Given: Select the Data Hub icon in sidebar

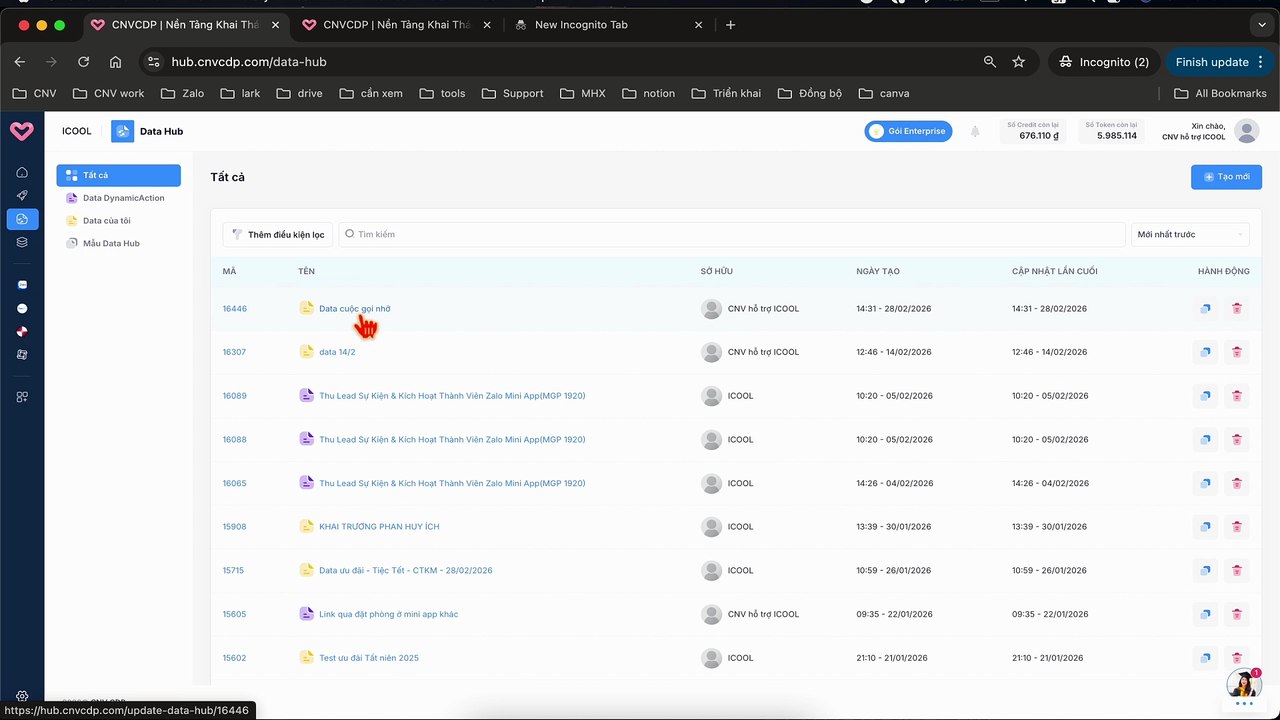Looking at the screenshot, I should (22, 219).
